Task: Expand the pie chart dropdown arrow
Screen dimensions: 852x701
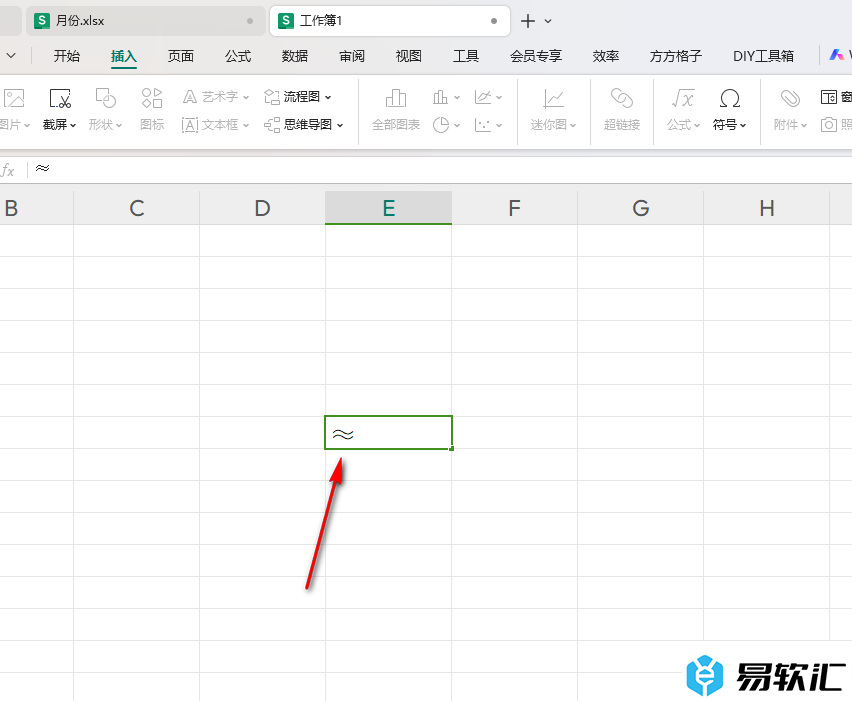Action: point(457,126)
